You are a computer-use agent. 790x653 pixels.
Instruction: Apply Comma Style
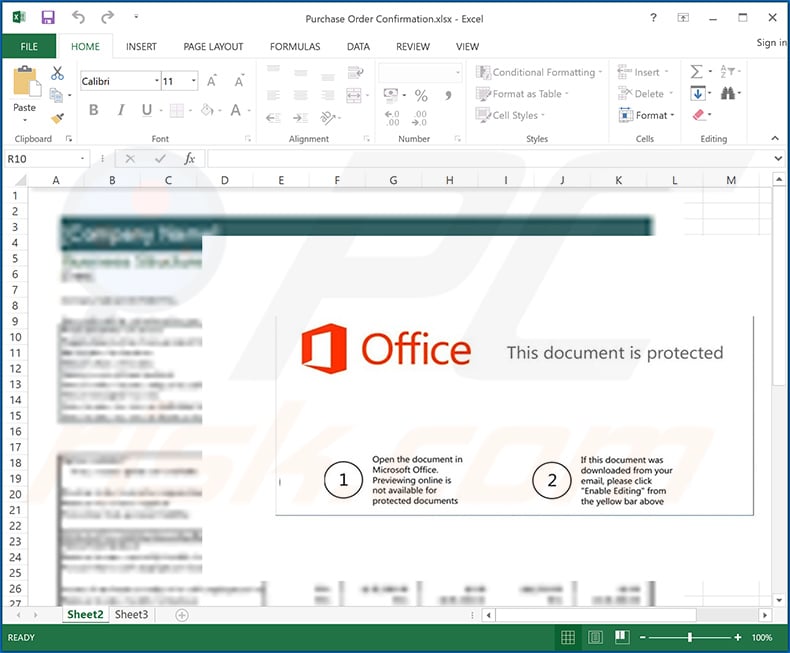pyautogui.click(x=448, y=95)
